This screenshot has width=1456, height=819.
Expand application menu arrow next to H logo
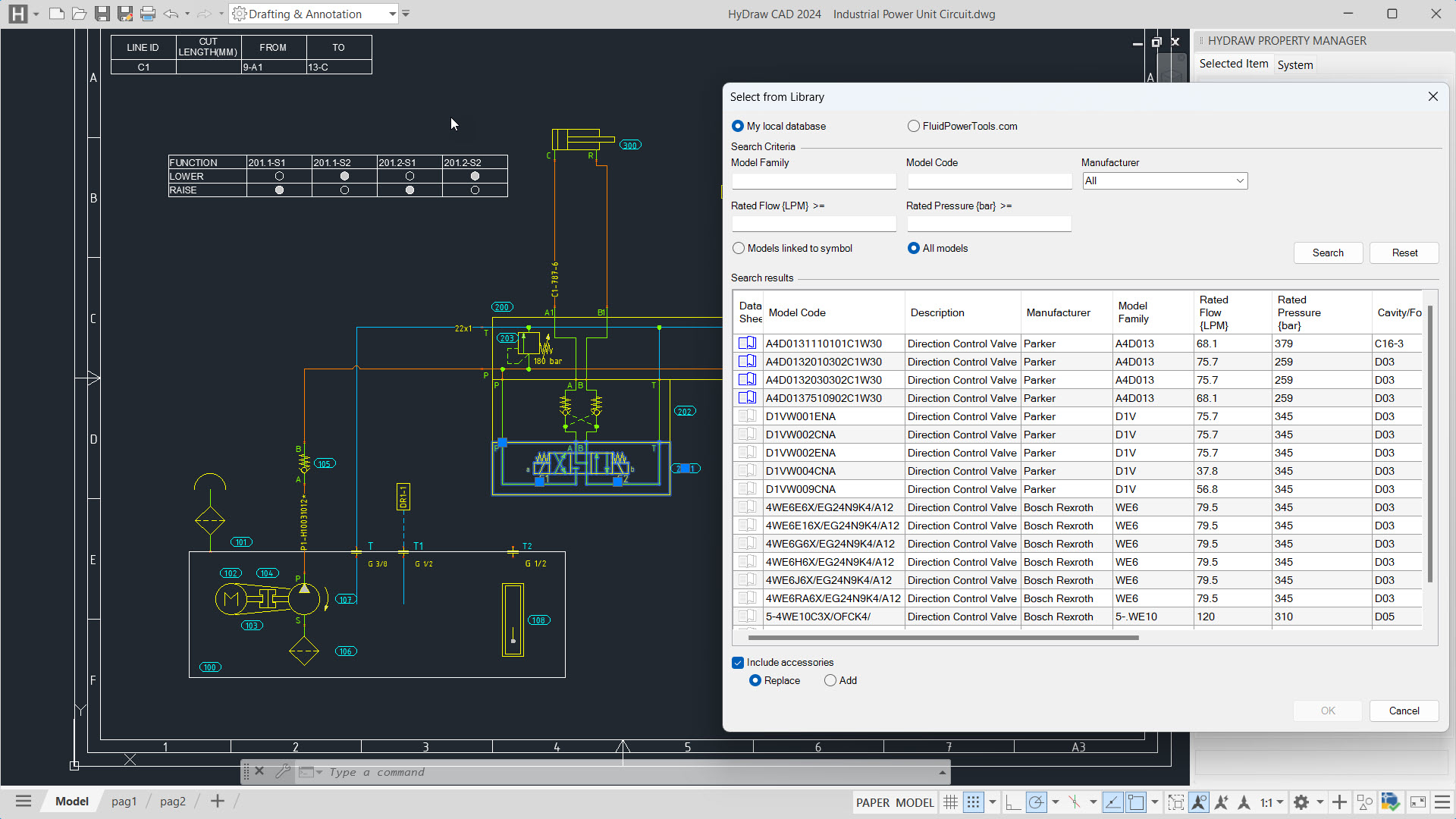tap(36, 14)
